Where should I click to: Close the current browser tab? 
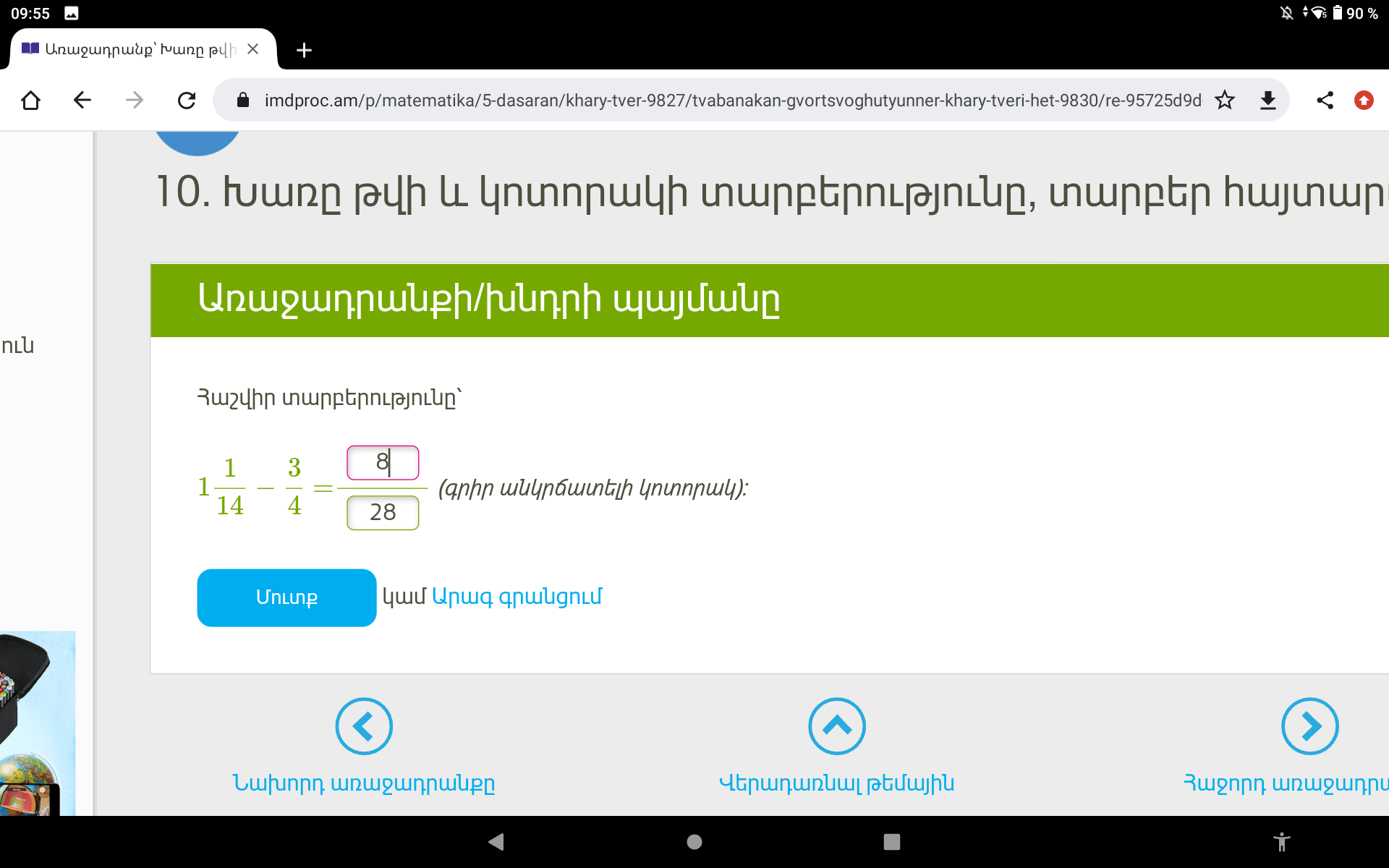point(252,49)
